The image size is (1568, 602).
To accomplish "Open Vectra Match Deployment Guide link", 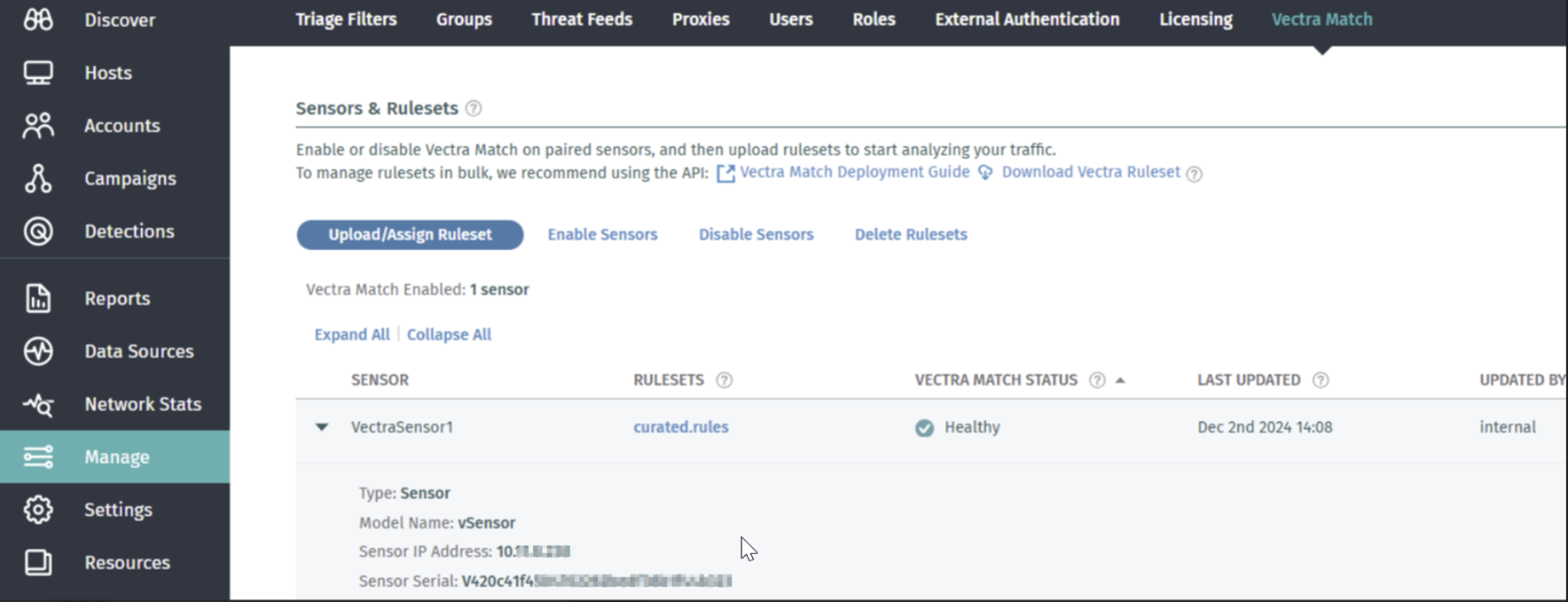I will click(x=854, y=172).
